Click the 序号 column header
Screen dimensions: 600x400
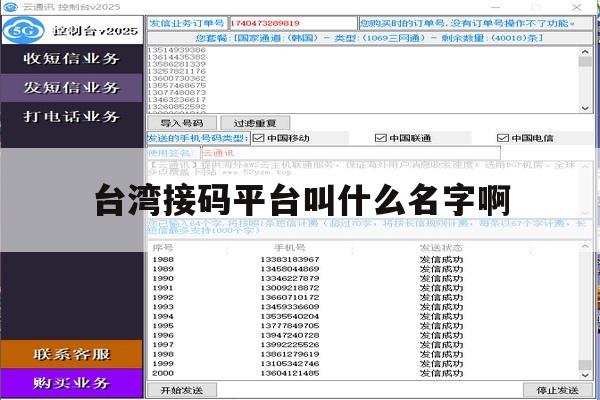pos(163,248)
